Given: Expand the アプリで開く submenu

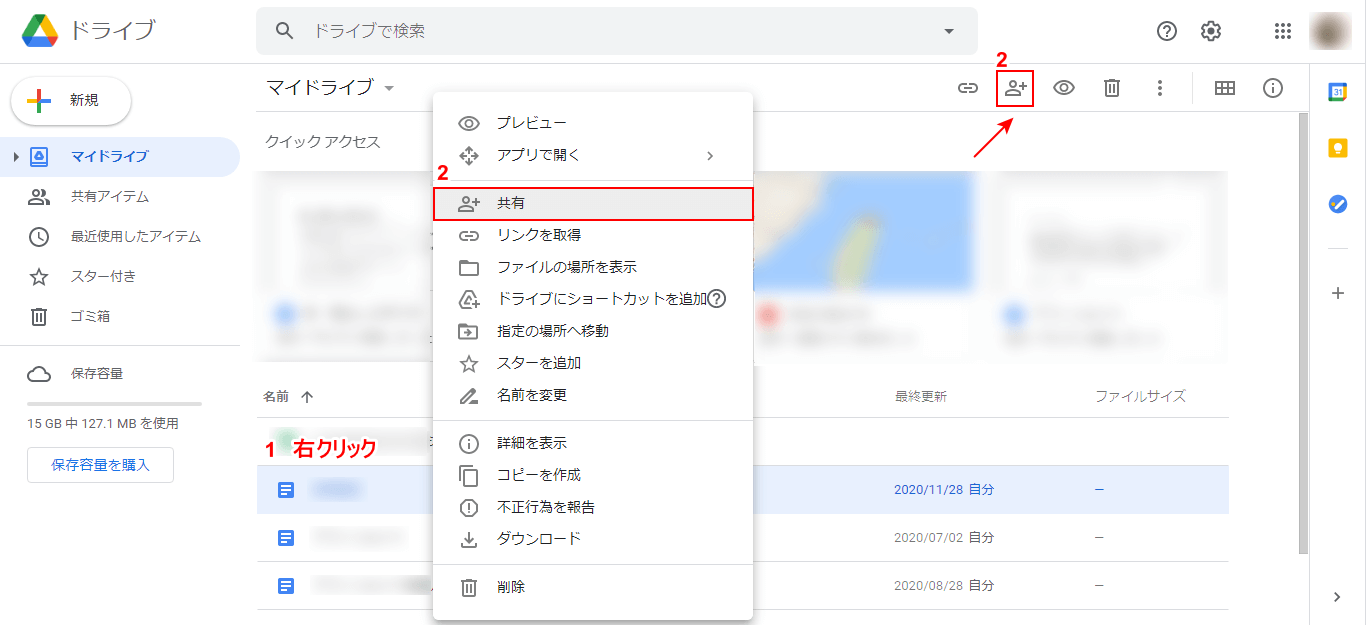Looking at the screenshot, I should (x=710, y=155).
